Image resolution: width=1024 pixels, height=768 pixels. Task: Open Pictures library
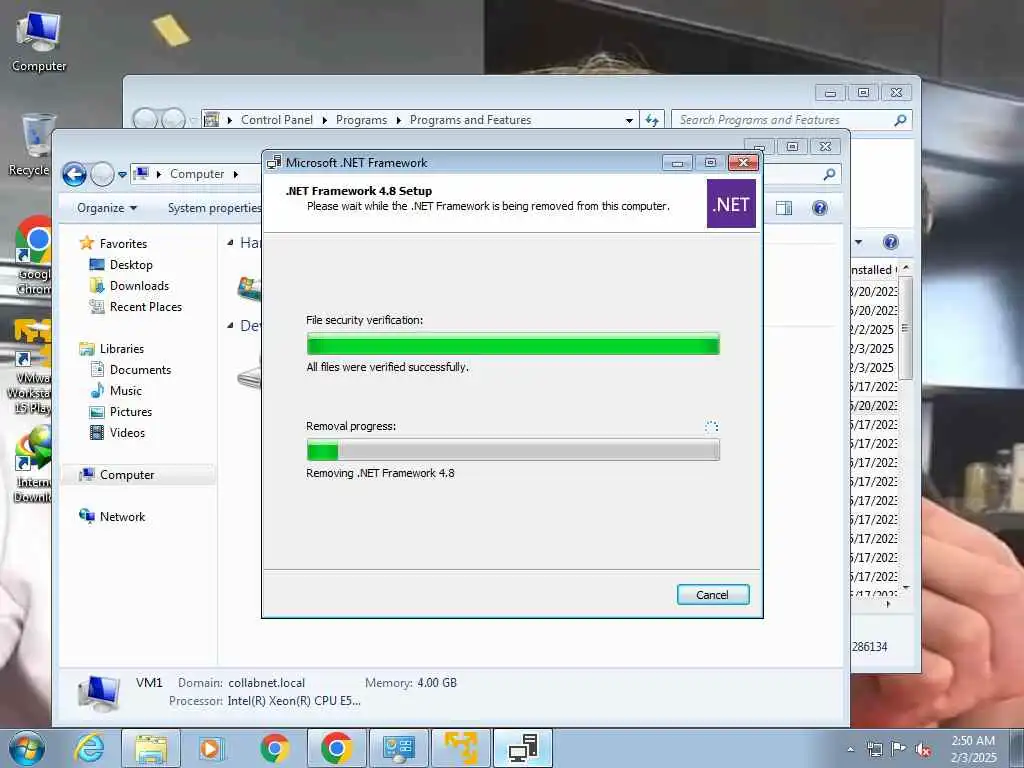pyautogui.click(x=130, y=411)
